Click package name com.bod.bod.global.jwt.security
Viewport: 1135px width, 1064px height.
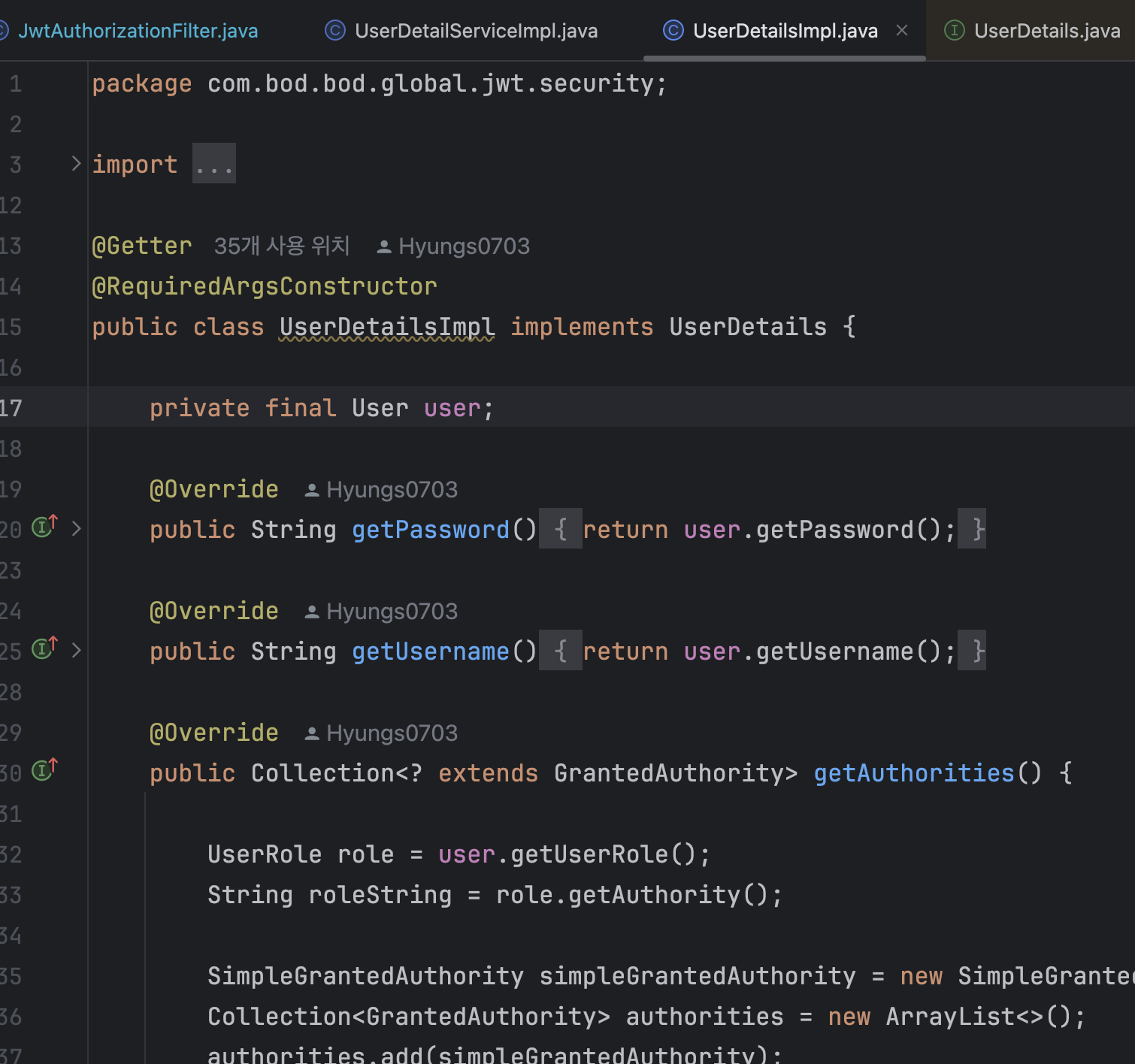coord(431,83)
